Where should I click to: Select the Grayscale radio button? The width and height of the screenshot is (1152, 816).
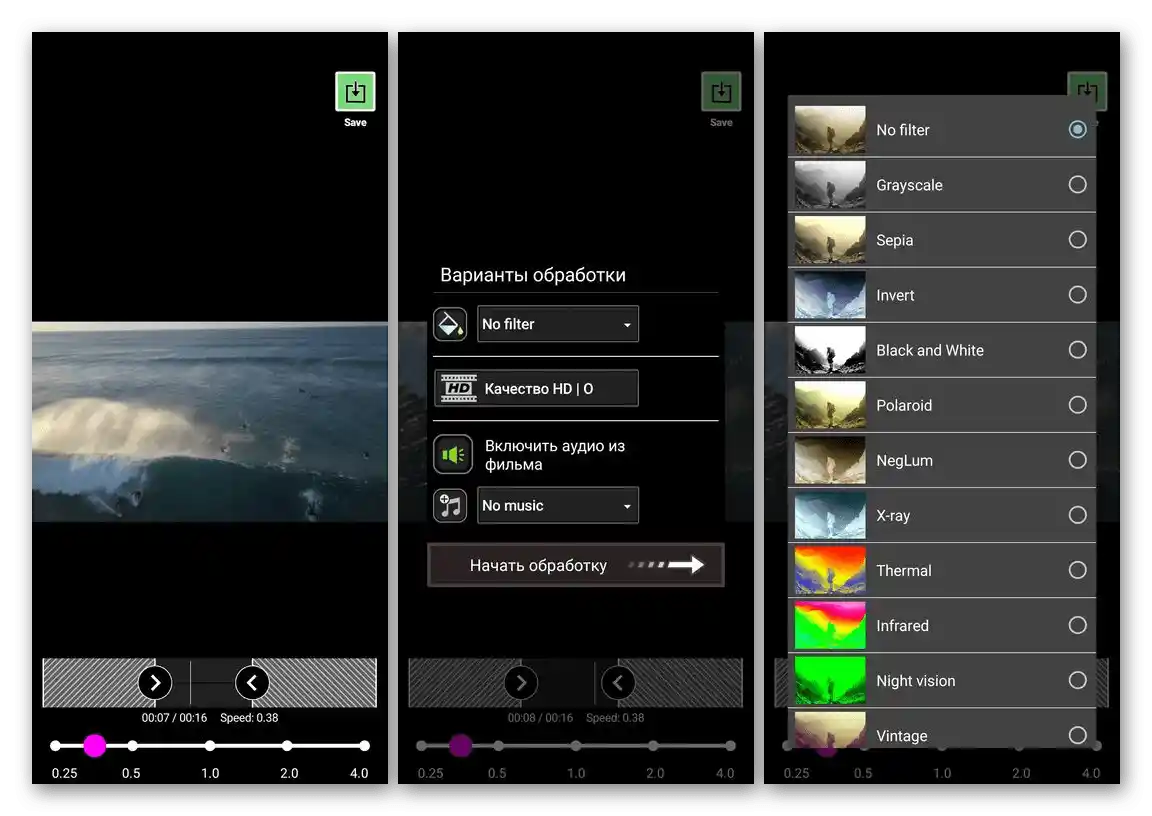[x=1077, y=184]
